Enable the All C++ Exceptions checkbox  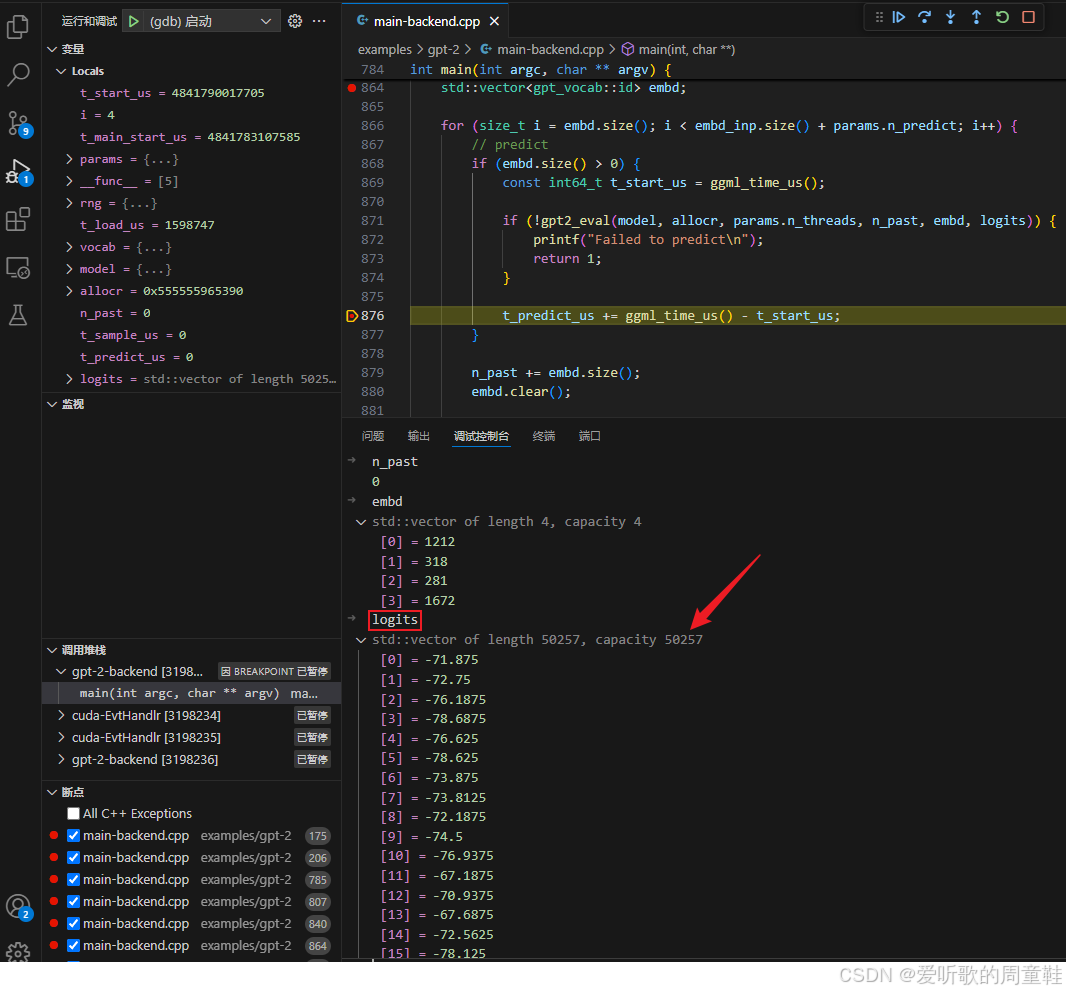coord(73,814)
